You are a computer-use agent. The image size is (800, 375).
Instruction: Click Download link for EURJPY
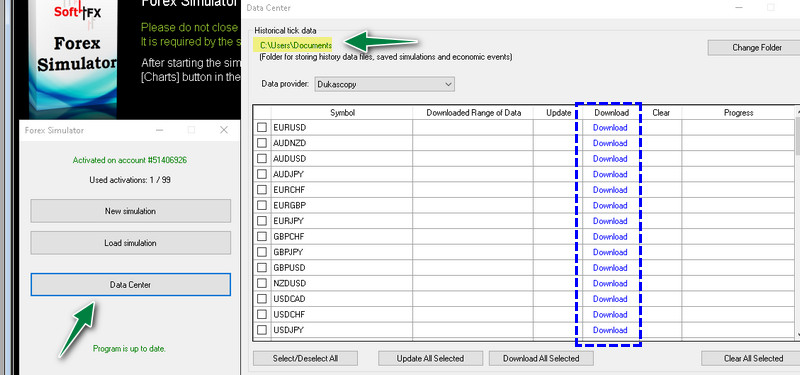point(610,221)
